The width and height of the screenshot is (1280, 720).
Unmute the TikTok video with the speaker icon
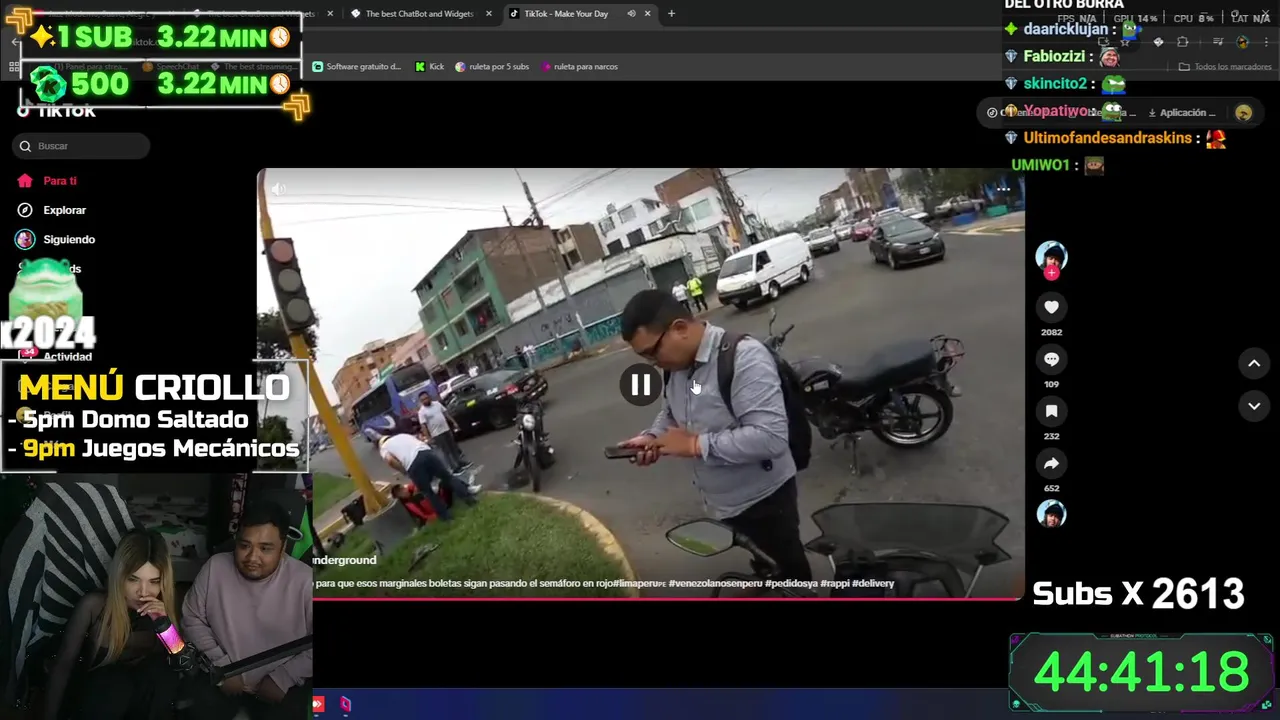(279, 188)
